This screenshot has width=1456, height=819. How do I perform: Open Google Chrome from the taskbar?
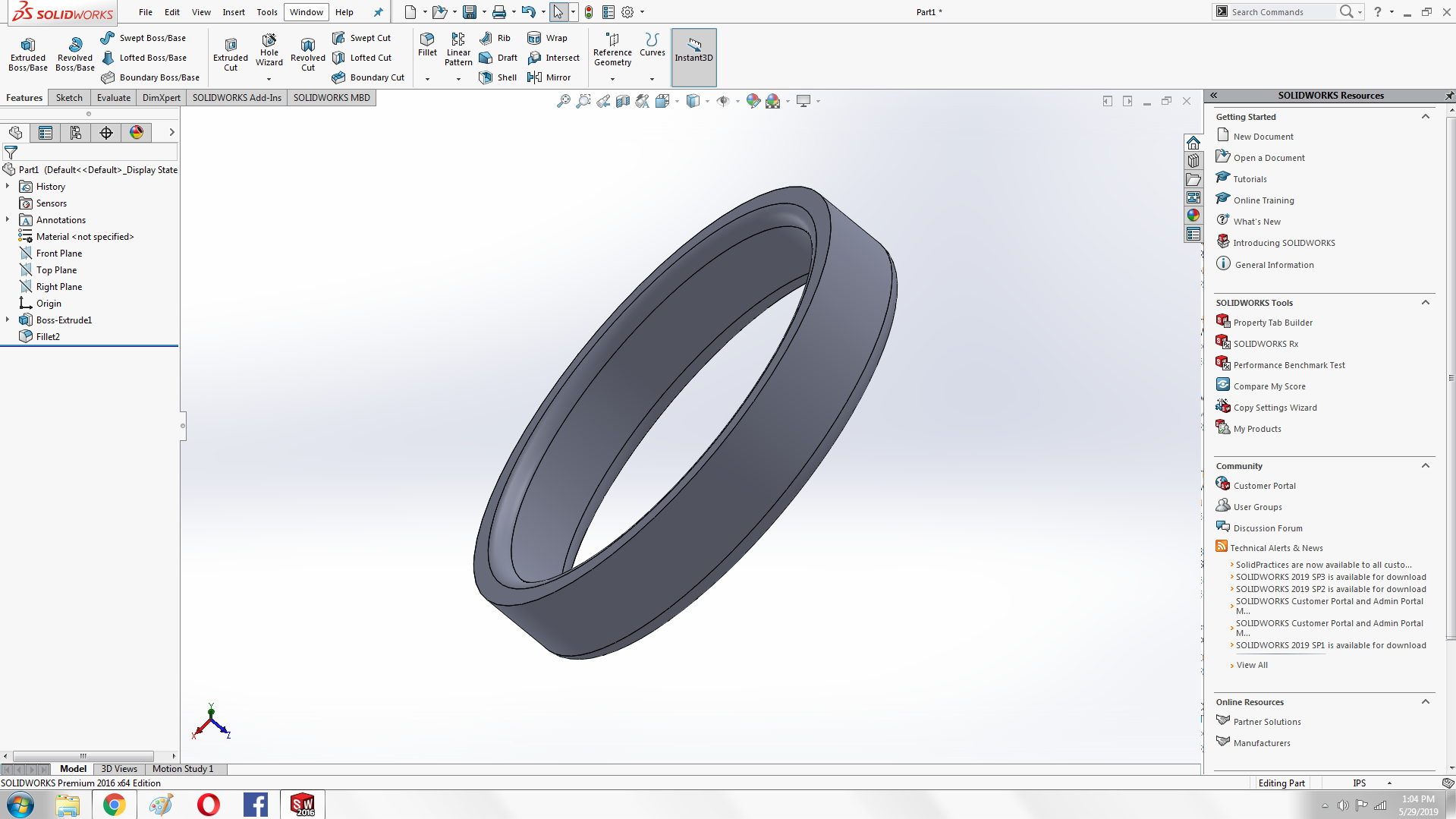coord(115,805)
